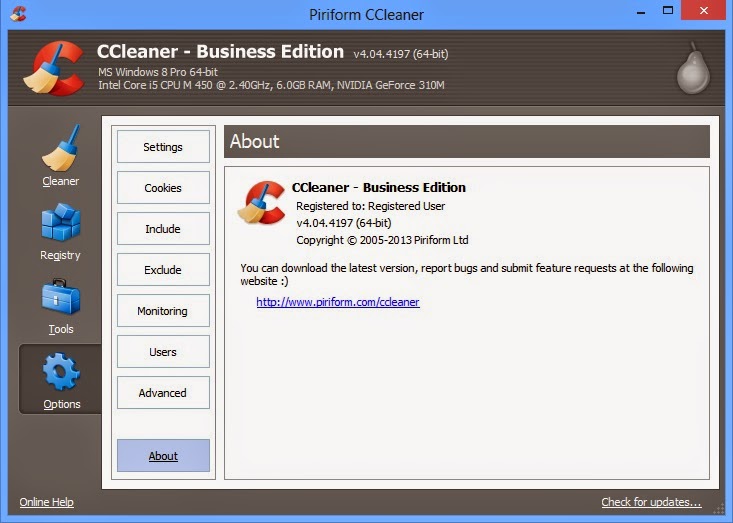Open the Registry cubes icon

pyautogui.click(x=61, y=222)
